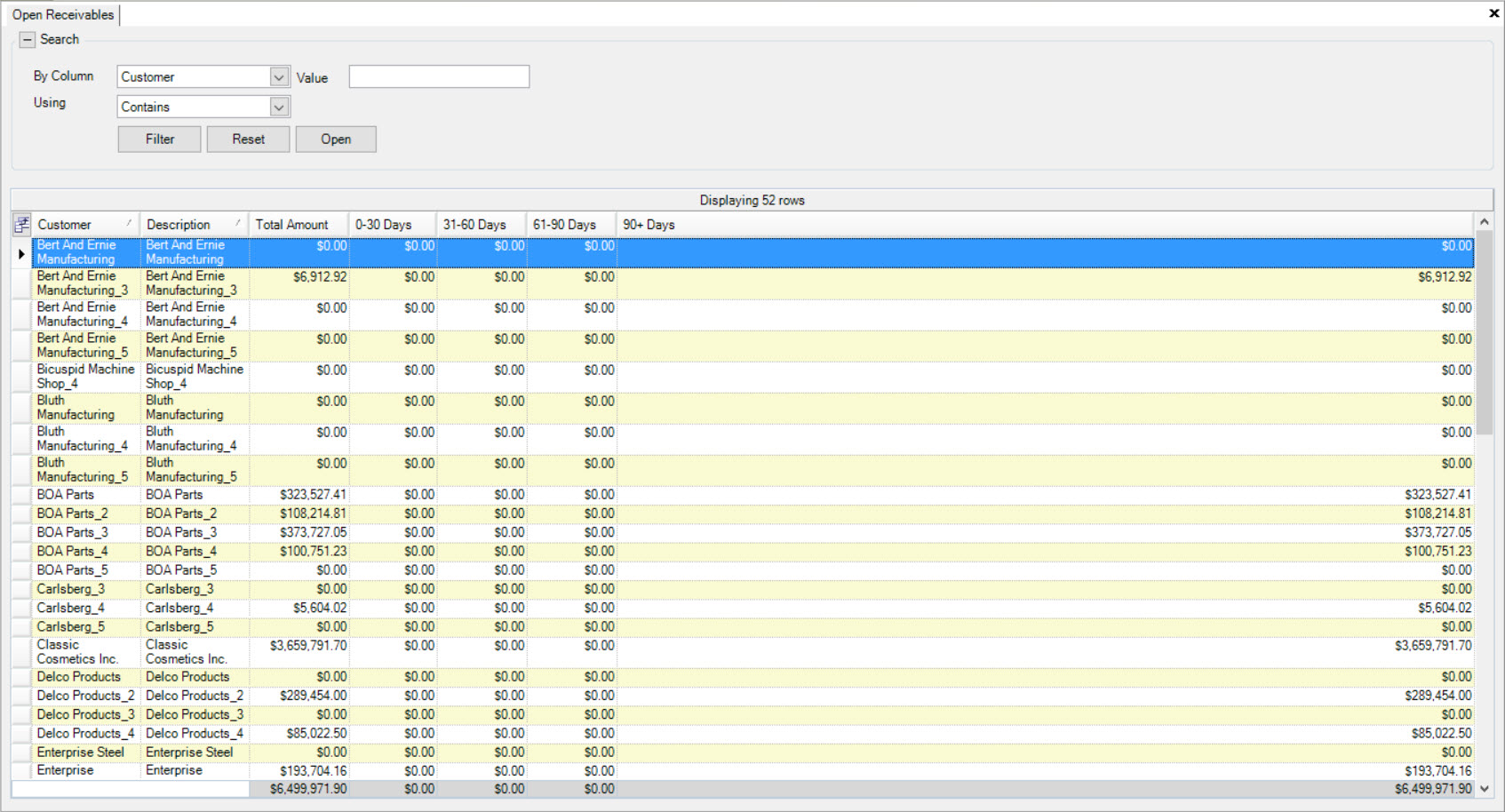Select the Bert And Ernie Manufacturing_5 customer cell
Image resolution: width=1505 pixels, height=812 pixels.
coord(86,346)
